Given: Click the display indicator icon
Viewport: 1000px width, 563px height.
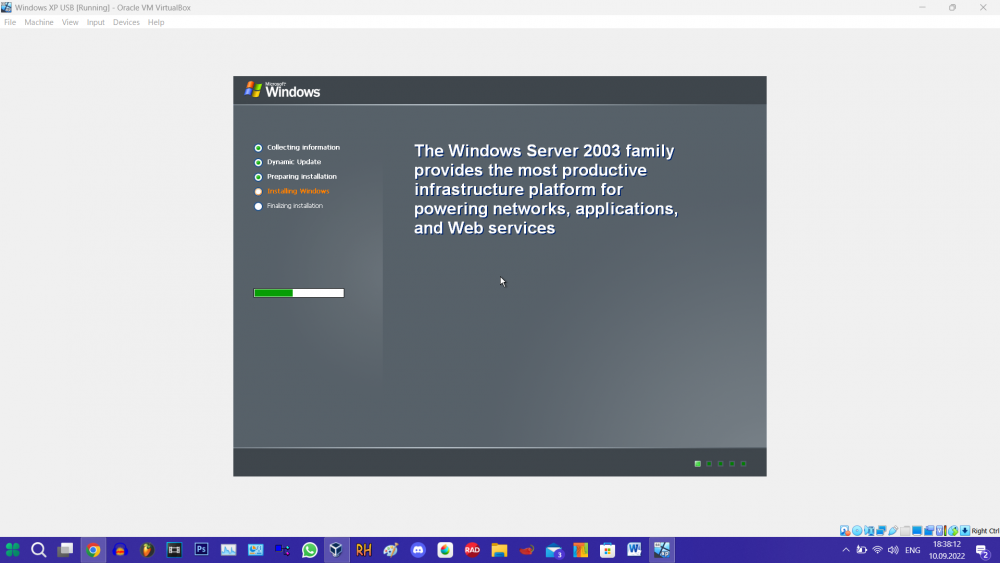Looking at the screenshot, I should [917, 530].
